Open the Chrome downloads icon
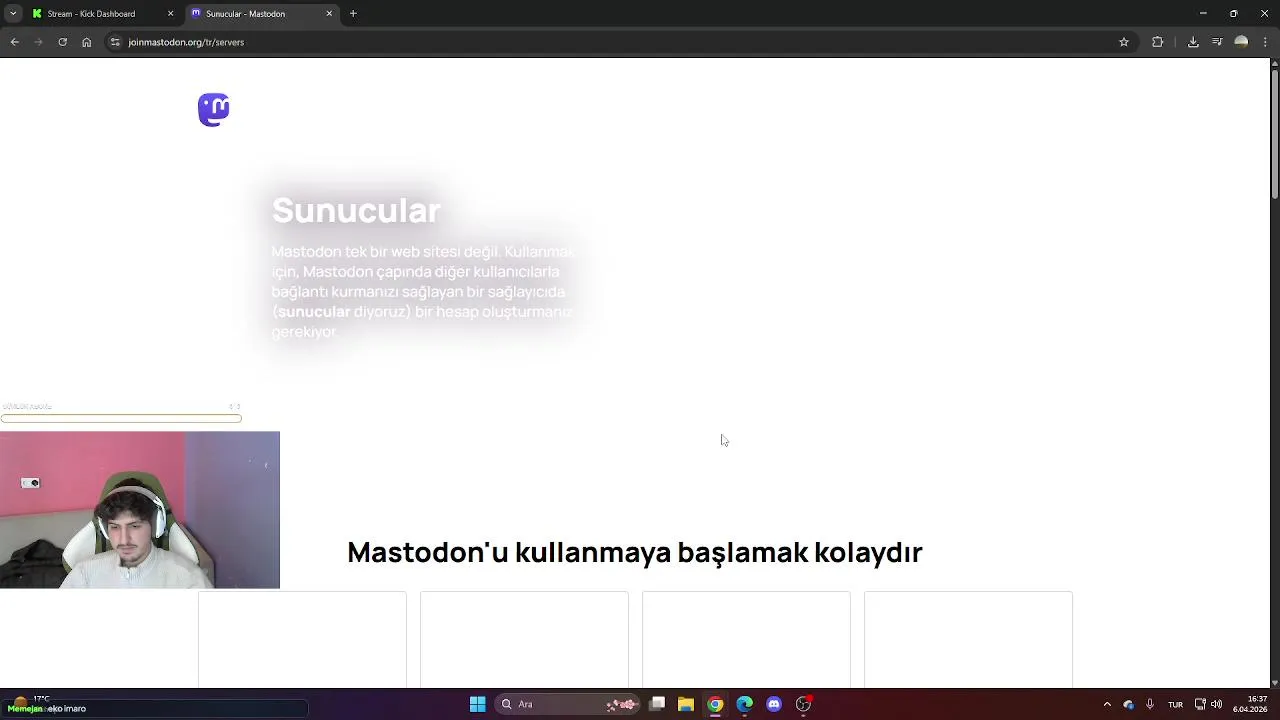Screen dimensions: 1280x720 pyautogui.click(x=1193, y=42)
